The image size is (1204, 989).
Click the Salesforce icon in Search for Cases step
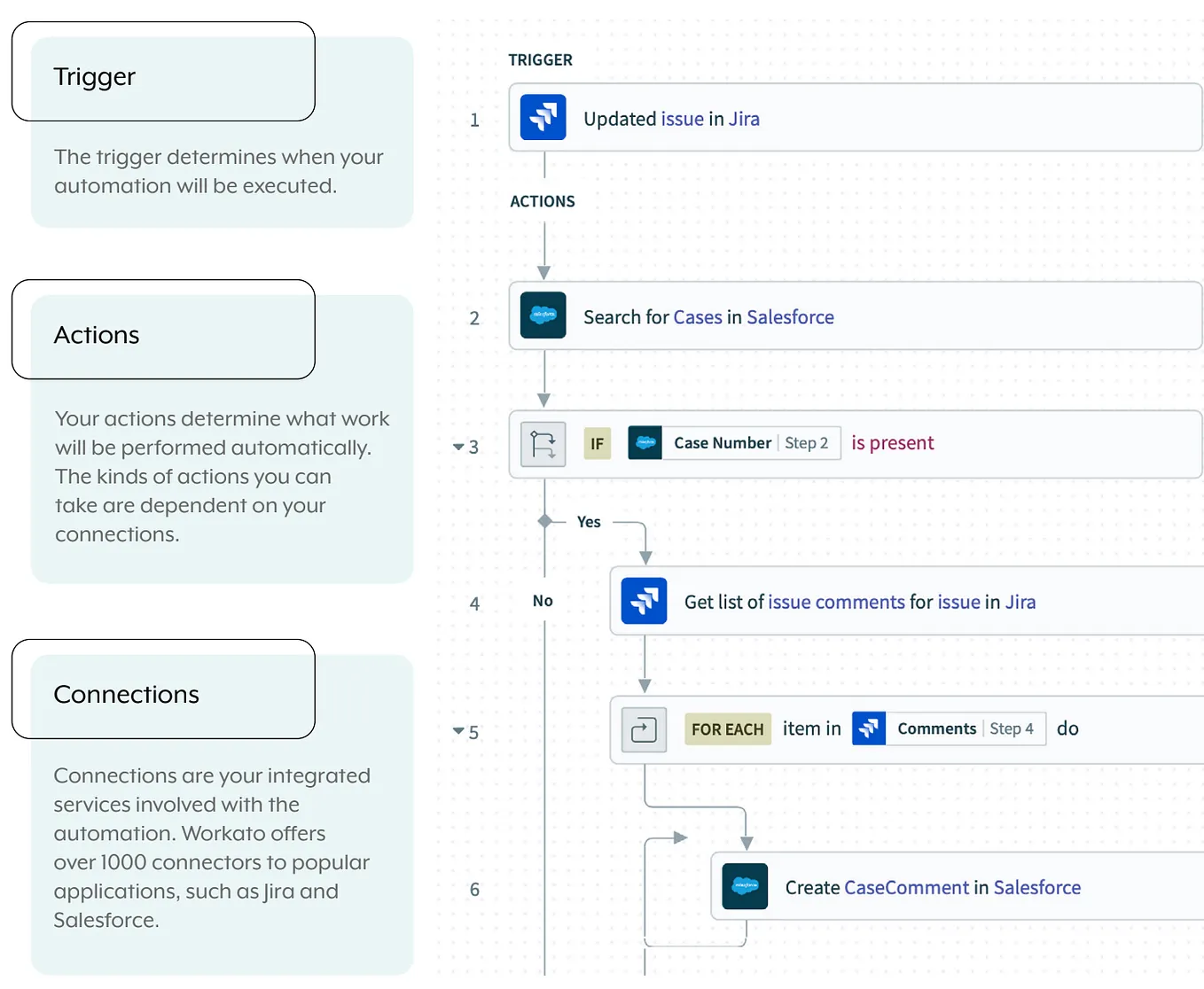(543, 315)
